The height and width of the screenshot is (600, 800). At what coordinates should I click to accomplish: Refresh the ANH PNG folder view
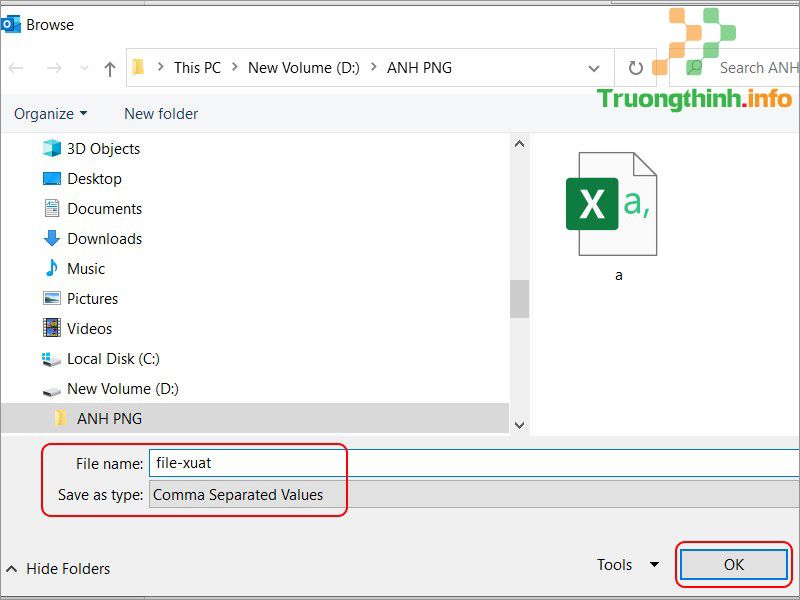click(x=635, y=68)
